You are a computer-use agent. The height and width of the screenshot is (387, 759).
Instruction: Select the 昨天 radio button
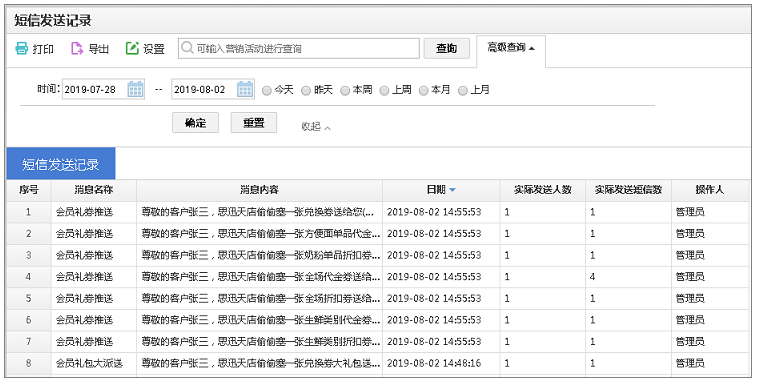[306, 91]
